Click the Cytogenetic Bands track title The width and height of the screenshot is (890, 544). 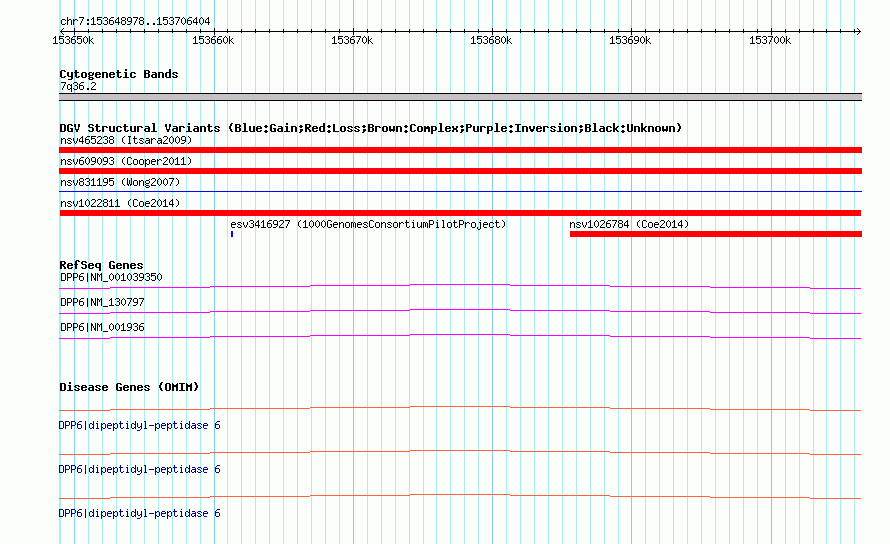(x=119, y=74)
